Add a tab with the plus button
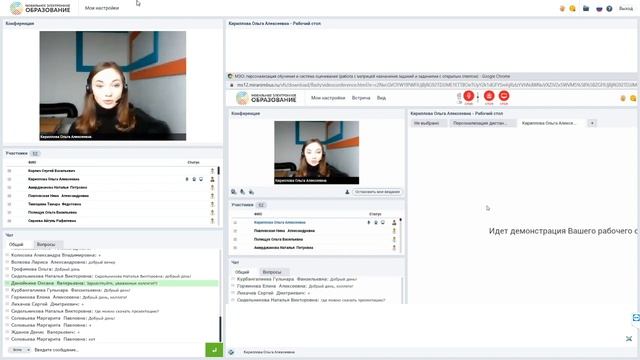 tap(592, 123)
